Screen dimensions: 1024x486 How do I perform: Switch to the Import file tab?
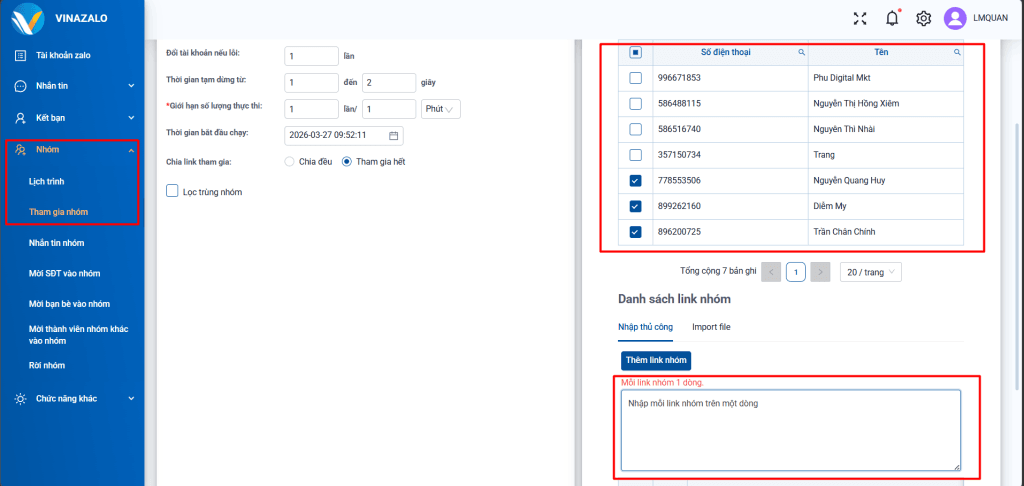(x=712, y=327)
